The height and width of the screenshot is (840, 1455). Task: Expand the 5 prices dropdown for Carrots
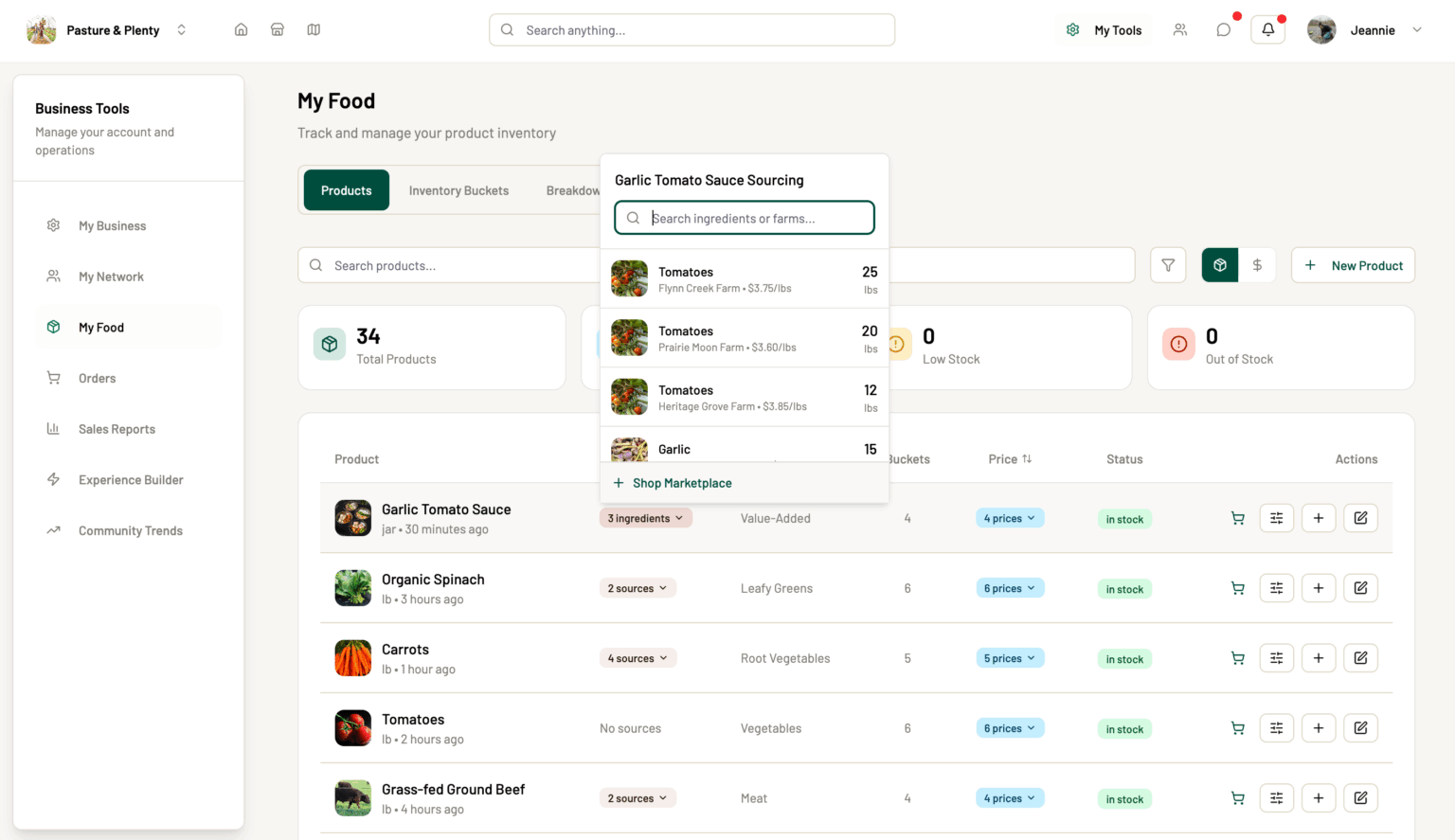pyautogui.click(x=1010, y=658)
